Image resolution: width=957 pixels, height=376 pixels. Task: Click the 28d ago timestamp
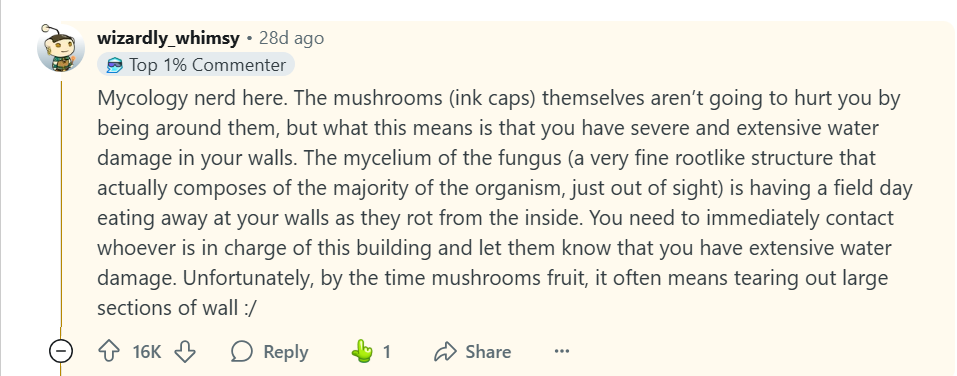[x=291, y=38]
